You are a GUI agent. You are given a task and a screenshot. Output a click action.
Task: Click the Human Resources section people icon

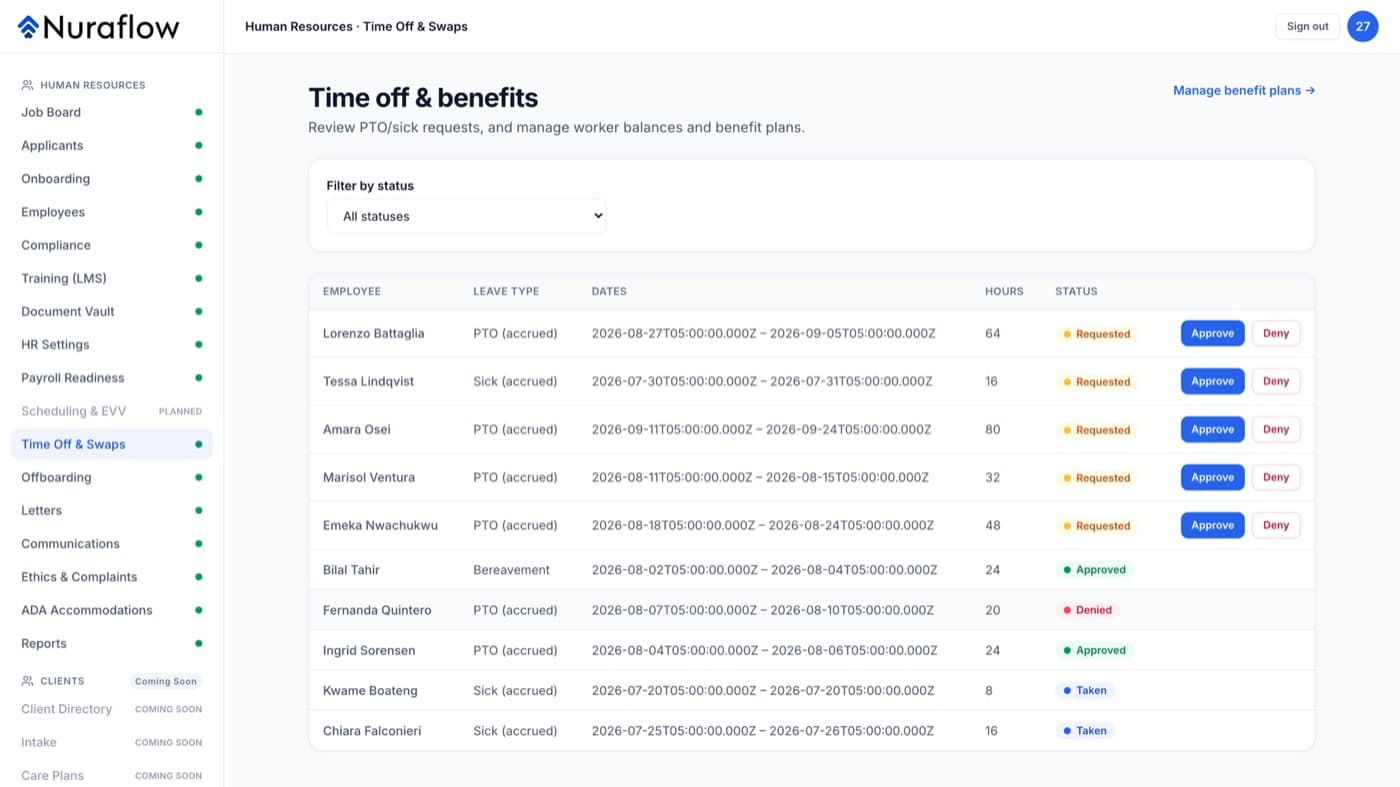pos(27,85)
